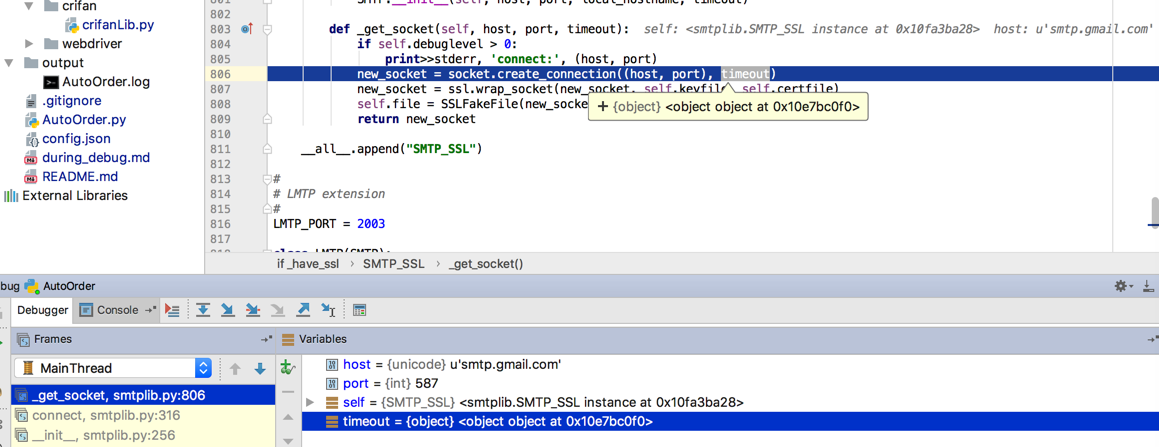Select previous frame with up arrow
The image size is (1159, 447).
coord(235,369)
